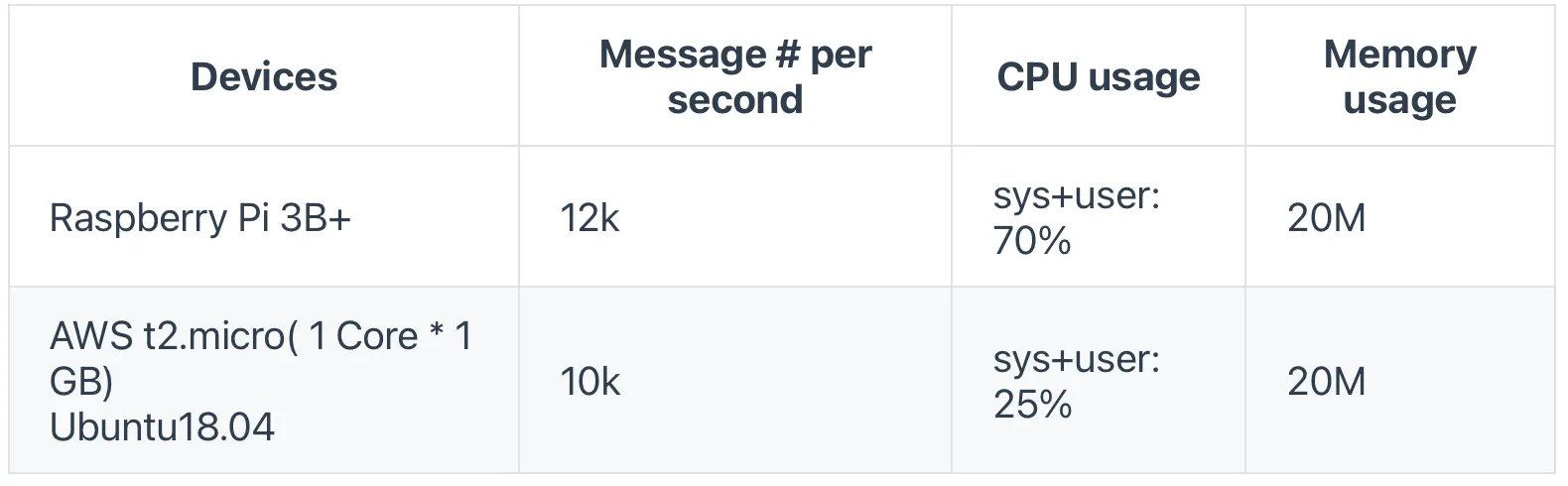Viewport: 1568px width, 486px height.
Task: Click the 70% CPU figure
Action: pyautogui.click(x=1032, y=241)
